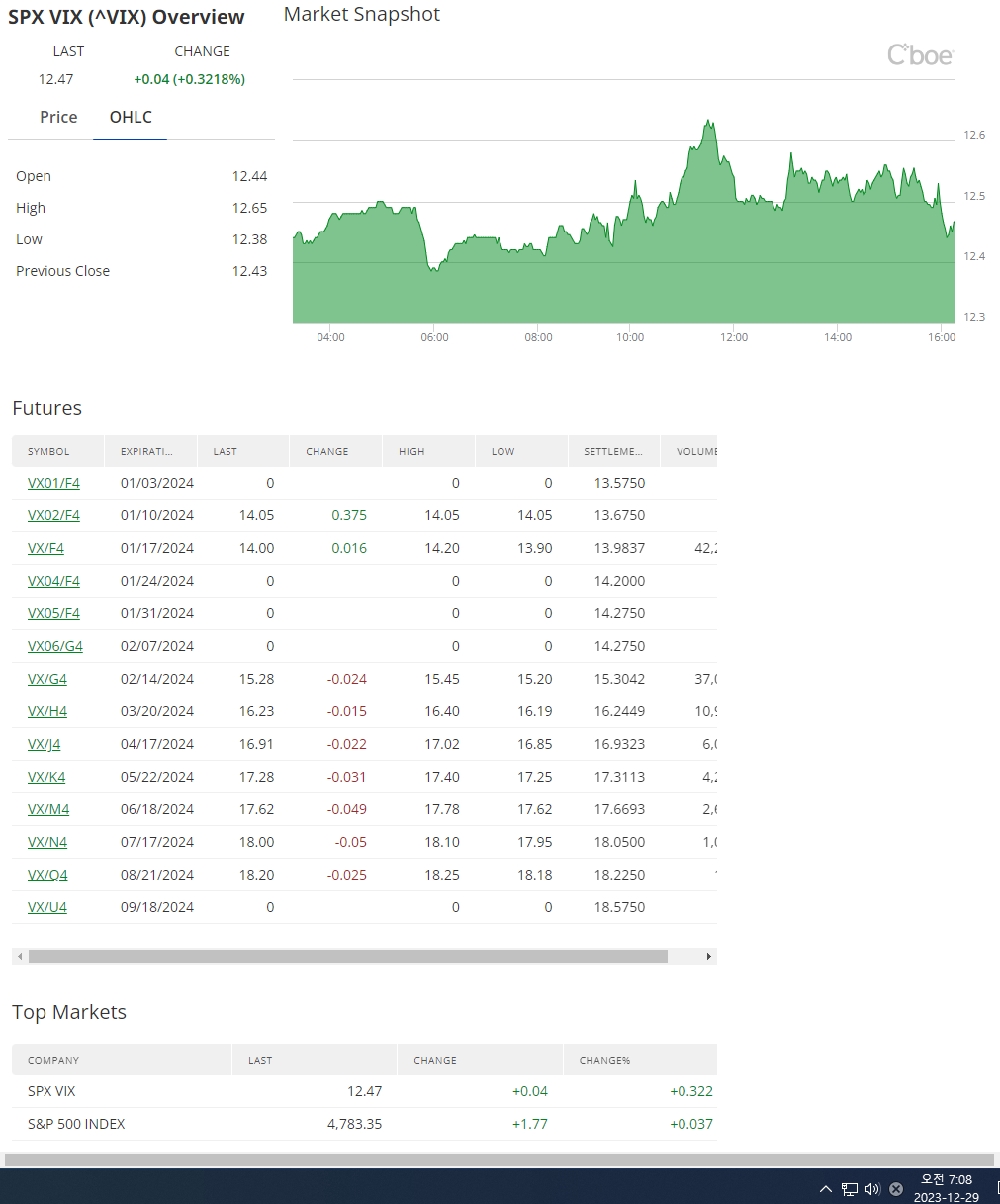Click the Low value 12.38

coord(249,239)
